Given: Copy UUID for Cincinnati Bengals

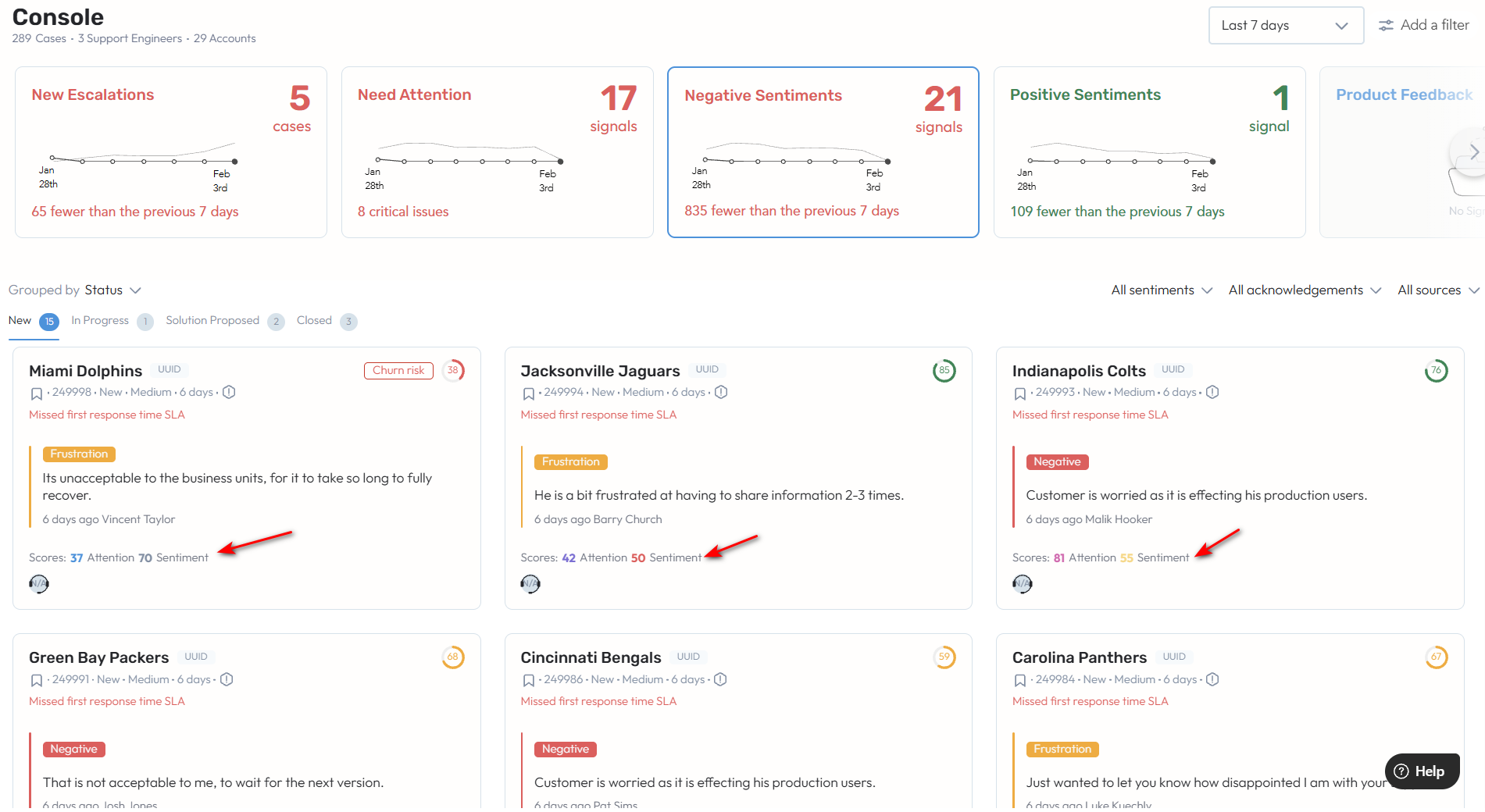Looking at the screenshot, I should click(x=688, y=657).
